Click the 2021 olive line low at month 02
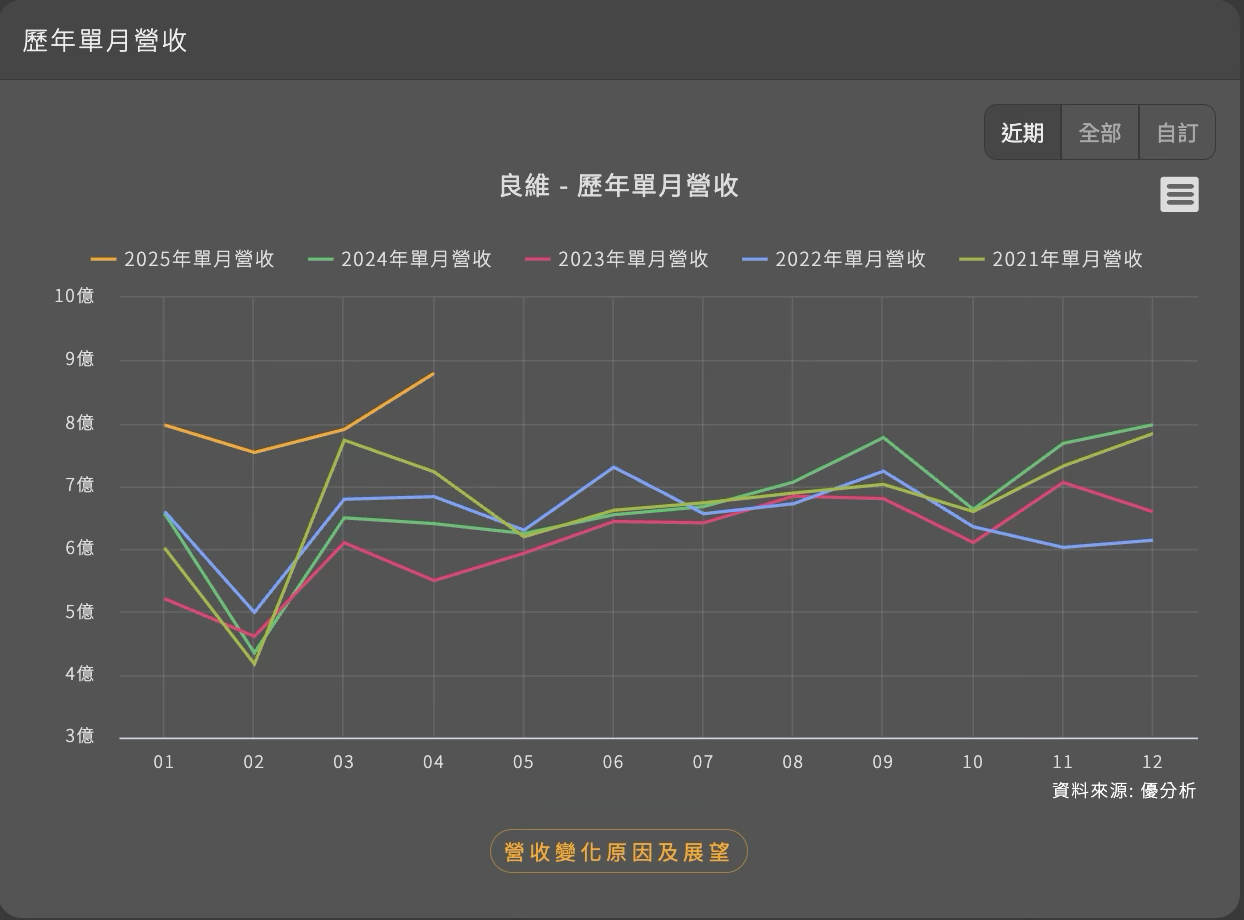The height and width of the screenshot is (920, 1244). tap(253, 664)
